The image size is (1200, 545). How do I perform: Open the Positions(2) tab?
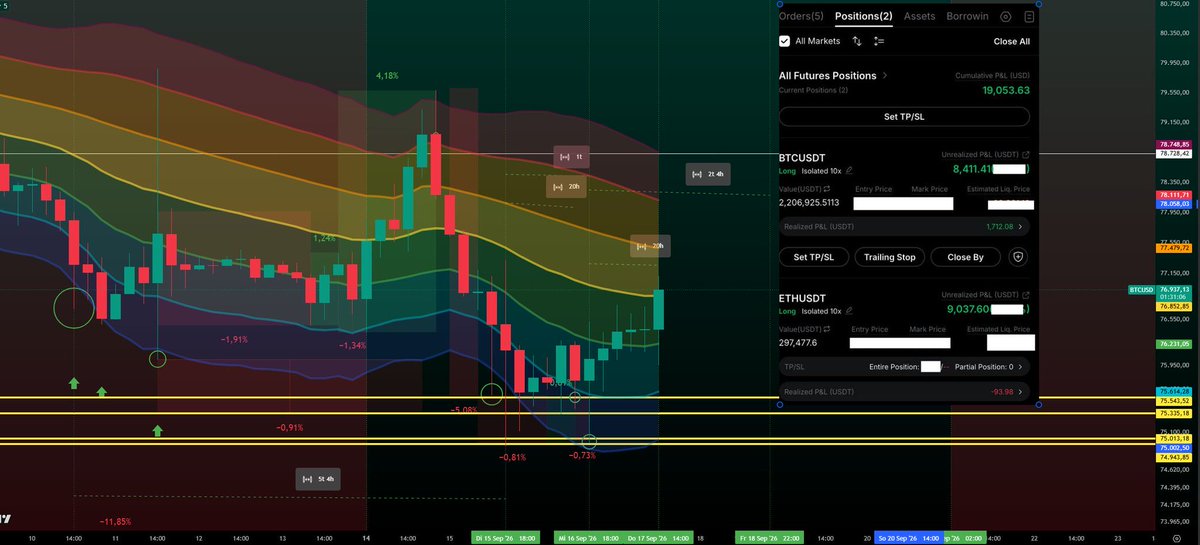pos(864,16)
